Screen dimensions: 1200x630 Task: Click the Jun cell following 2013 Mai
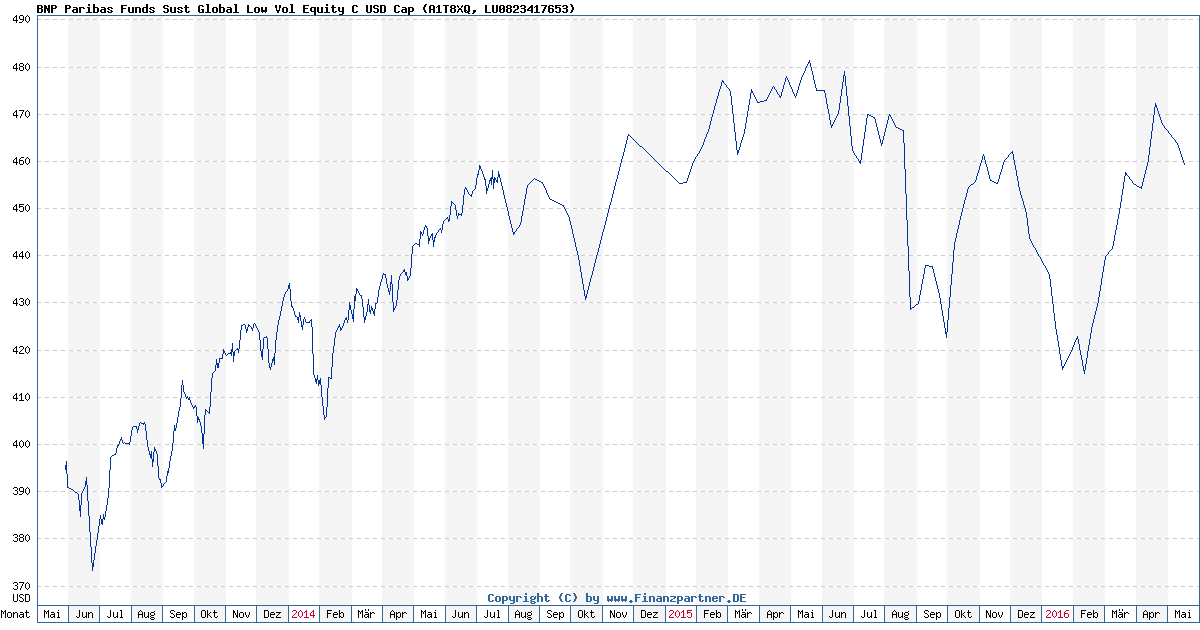(x=84, y=615)
